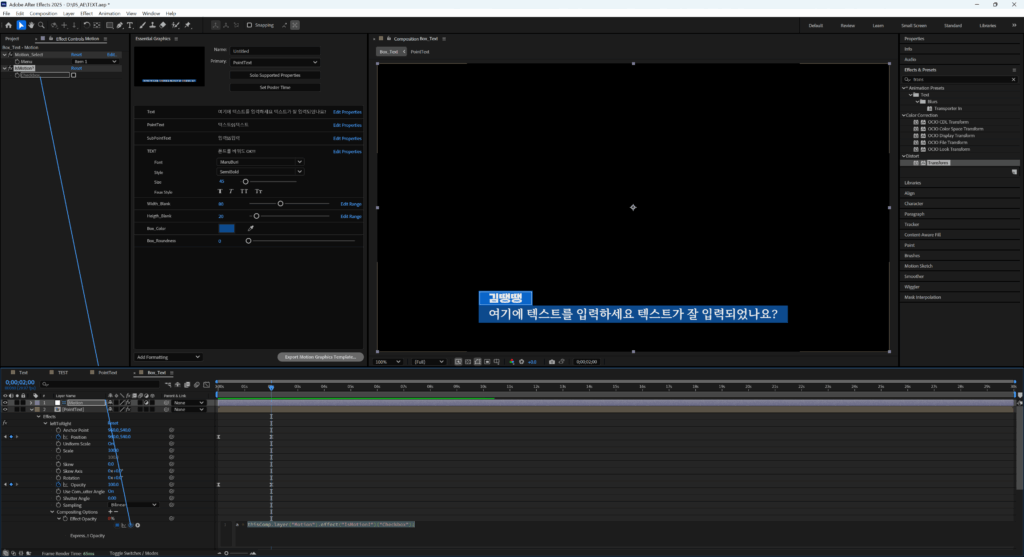The width and height of the screenshot is (1024, 557).
Task: Select the Rotation tool
Action: (86, 25)
